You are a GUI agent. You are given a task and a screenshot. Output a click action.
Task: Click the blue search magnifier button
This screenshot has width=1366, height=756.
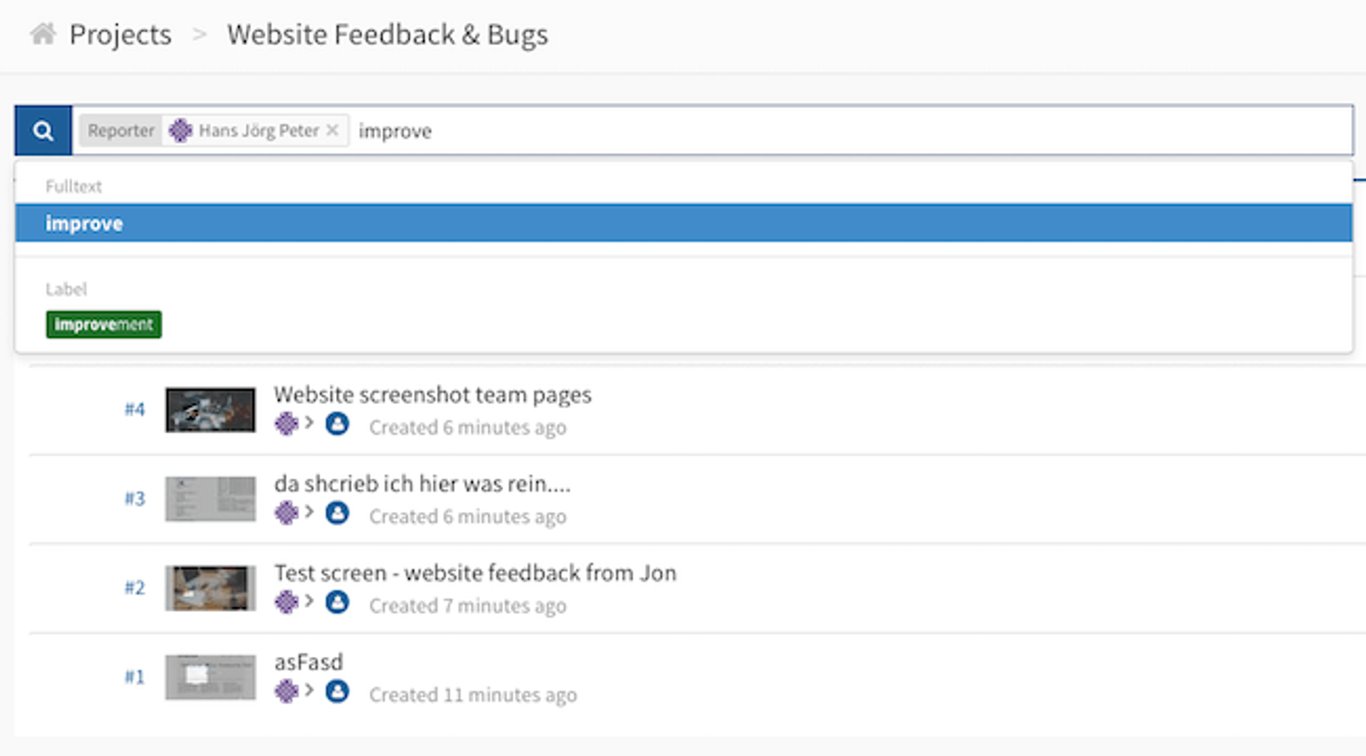tap(43, 131)
